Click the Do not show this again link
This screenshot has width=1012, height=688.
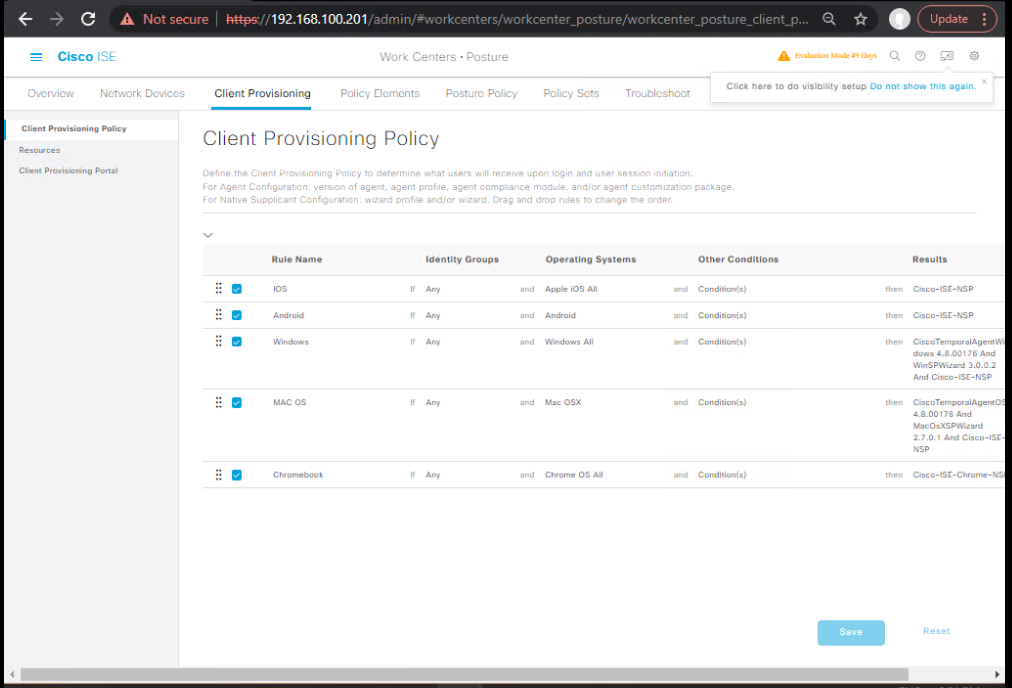click(923, 86)
